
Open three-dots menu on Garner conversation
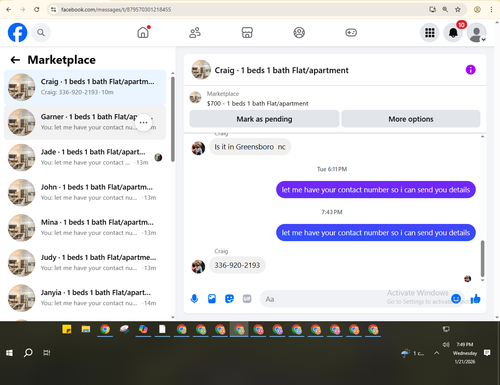[144, 122]
